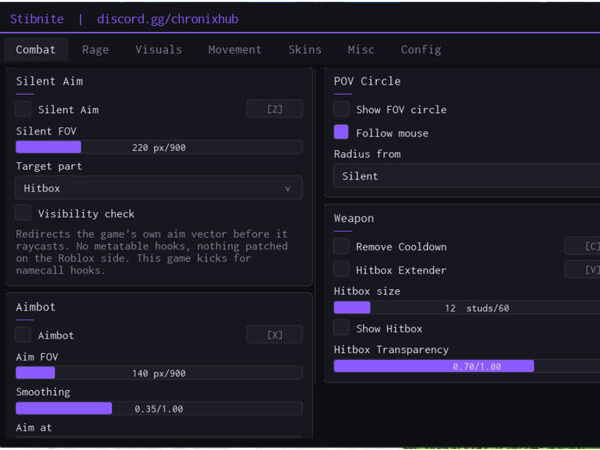Click the [V] keybind for Hitbox Extender

(582, 270)
